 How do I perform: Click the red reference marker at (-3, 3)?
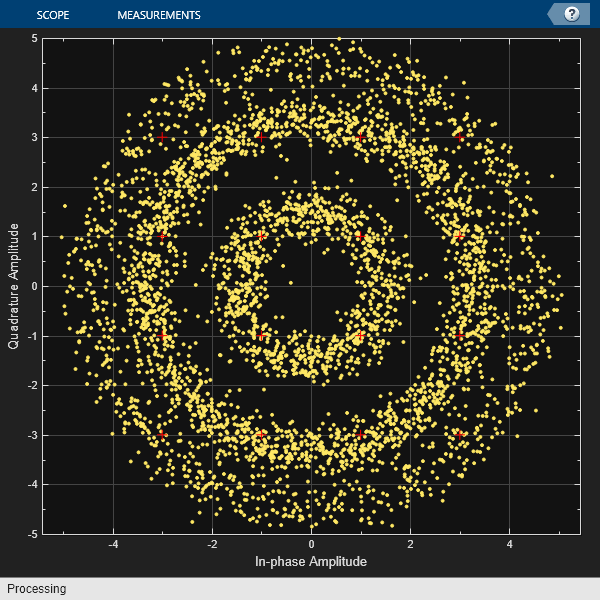click(162, 137)
